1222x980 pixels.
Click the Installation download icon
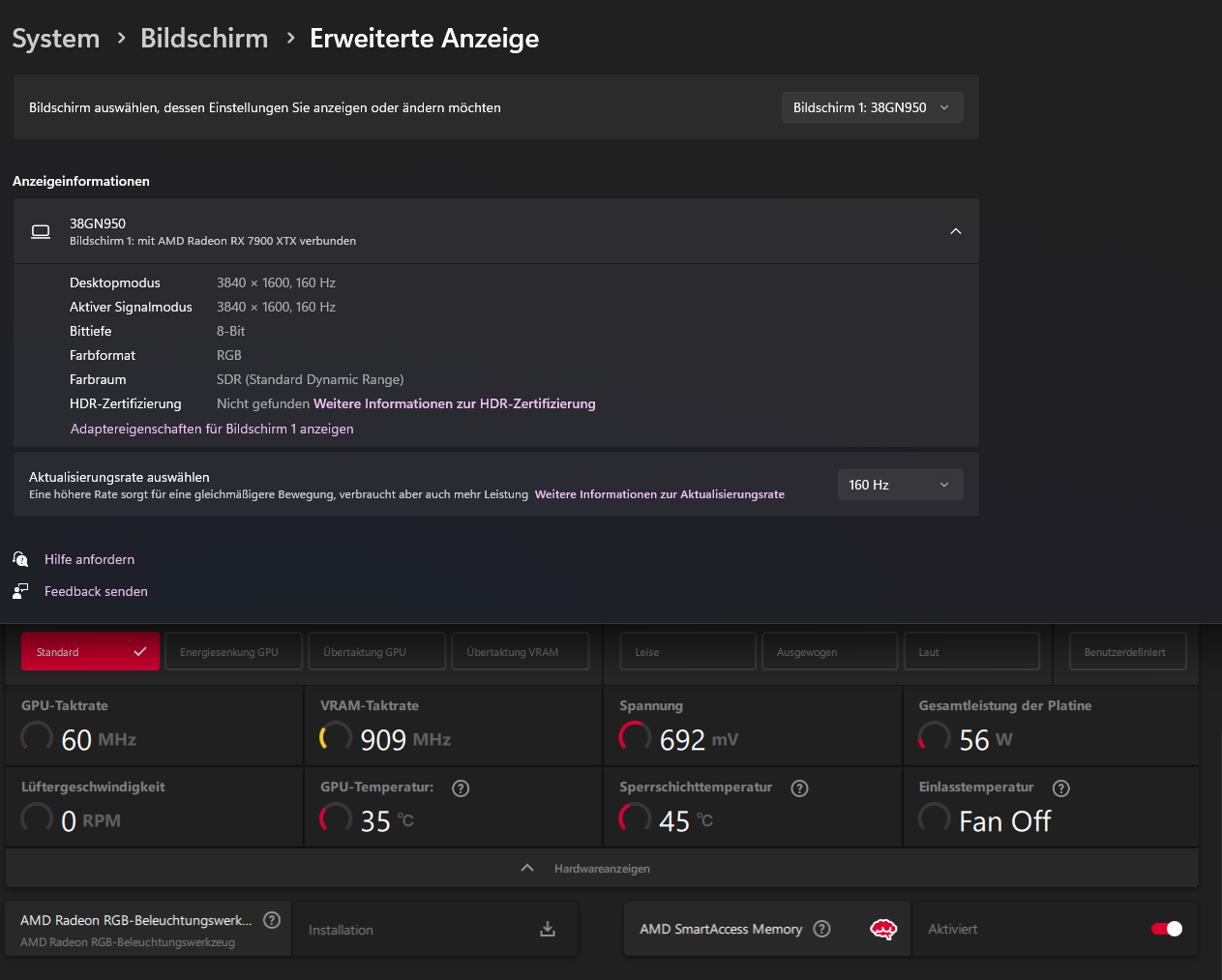click(x=548, y=929)
